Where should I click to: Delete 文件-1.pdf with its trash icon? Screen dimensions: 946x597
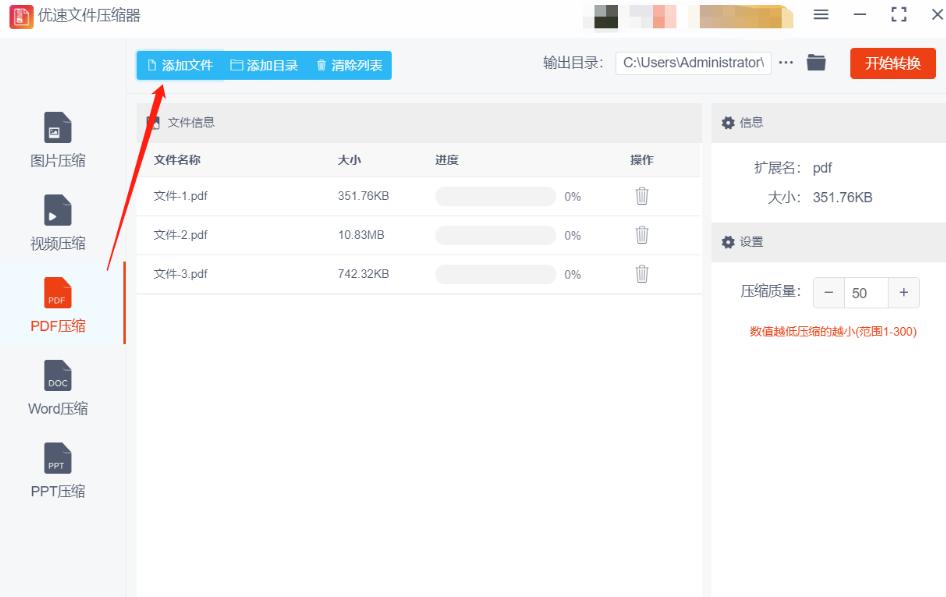[x=641, y=196]
